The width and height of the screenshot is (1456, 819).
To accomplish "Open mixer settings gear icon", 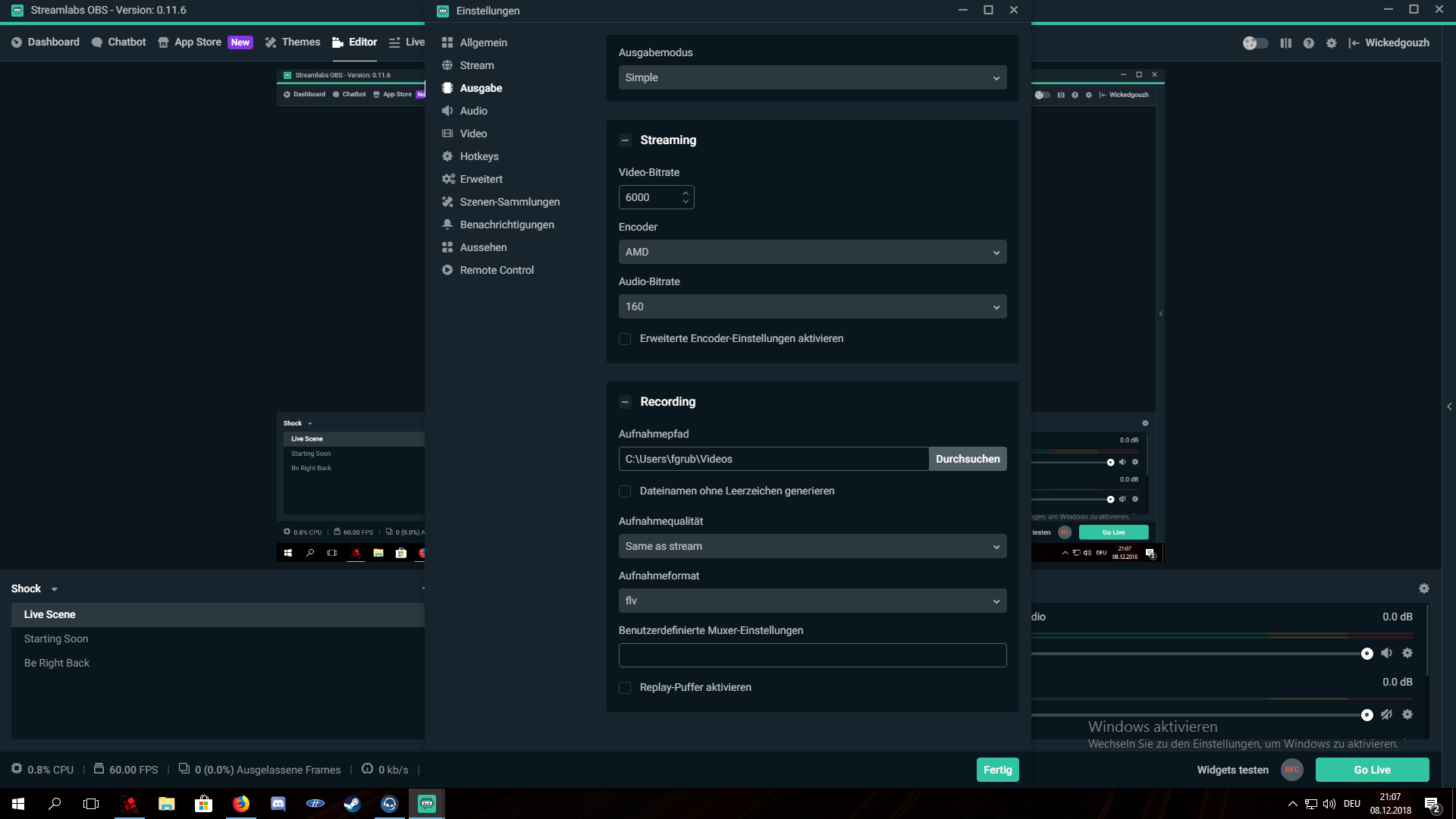I will (x=1423, y=588).
